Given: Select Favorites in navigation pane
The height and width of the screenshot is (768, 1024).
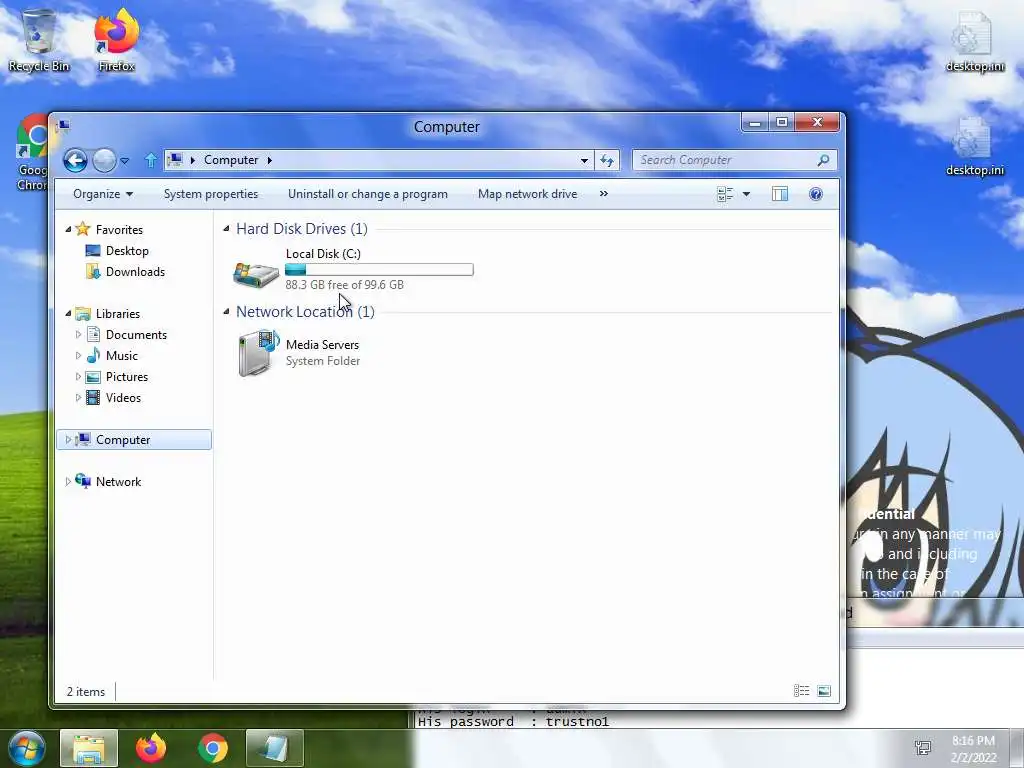Looking at the screenshot, I should point(119,229).
